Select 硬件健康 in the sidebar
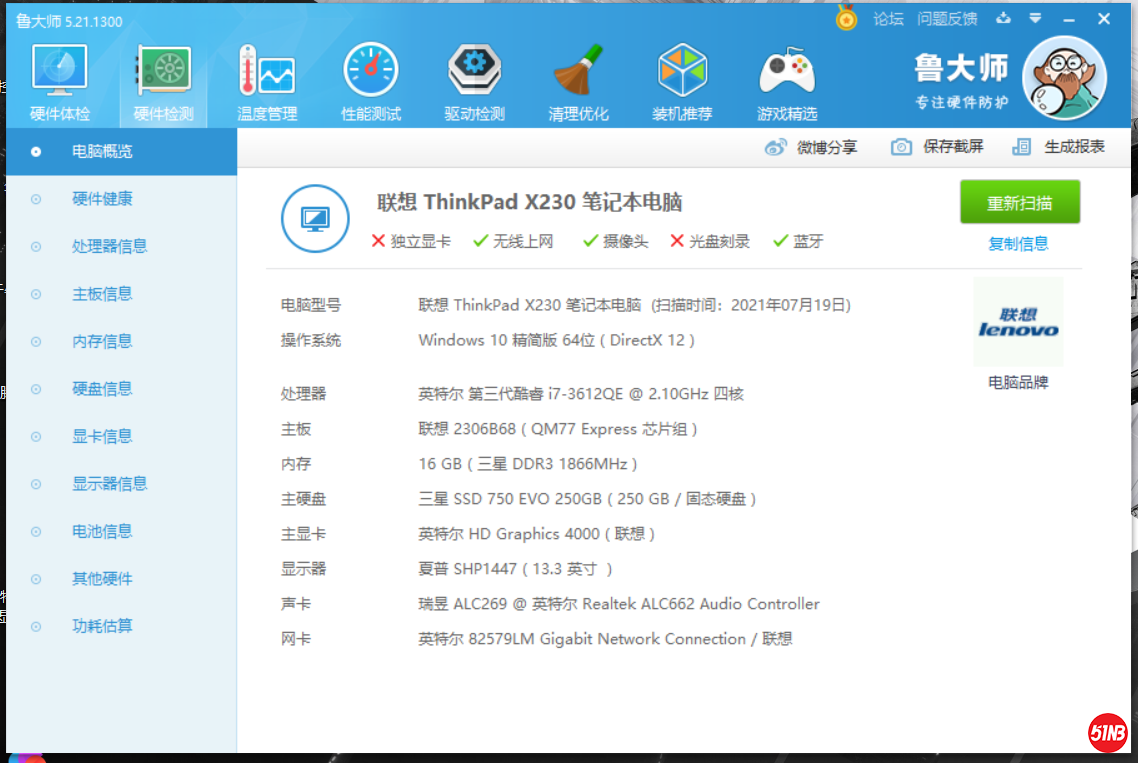Image resolution: width=1138 pixels, height=763 pixels. [x=102, y=199]
